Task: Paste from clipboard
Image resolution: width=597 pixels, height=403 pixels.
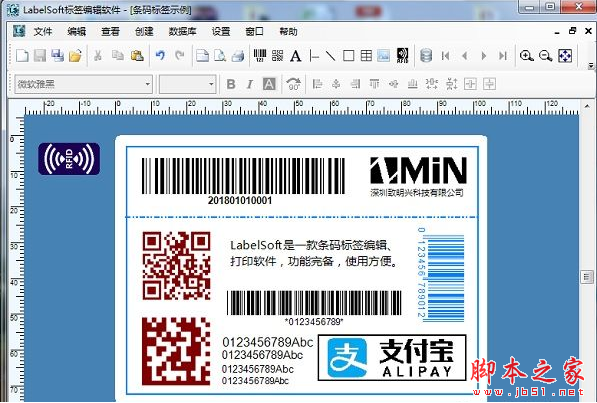Action: point(137,56)
